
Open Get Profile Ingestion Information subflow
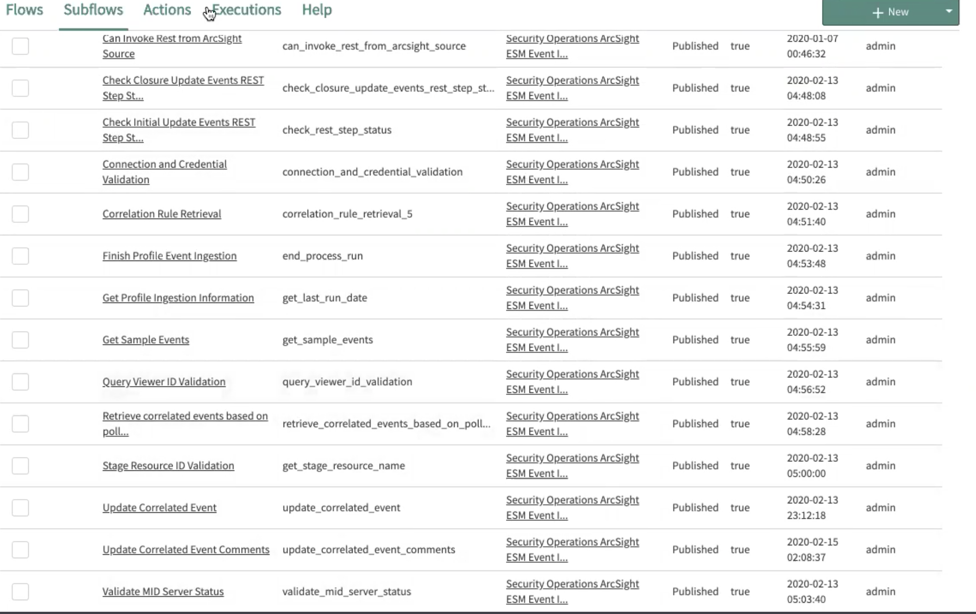(178, 298)
